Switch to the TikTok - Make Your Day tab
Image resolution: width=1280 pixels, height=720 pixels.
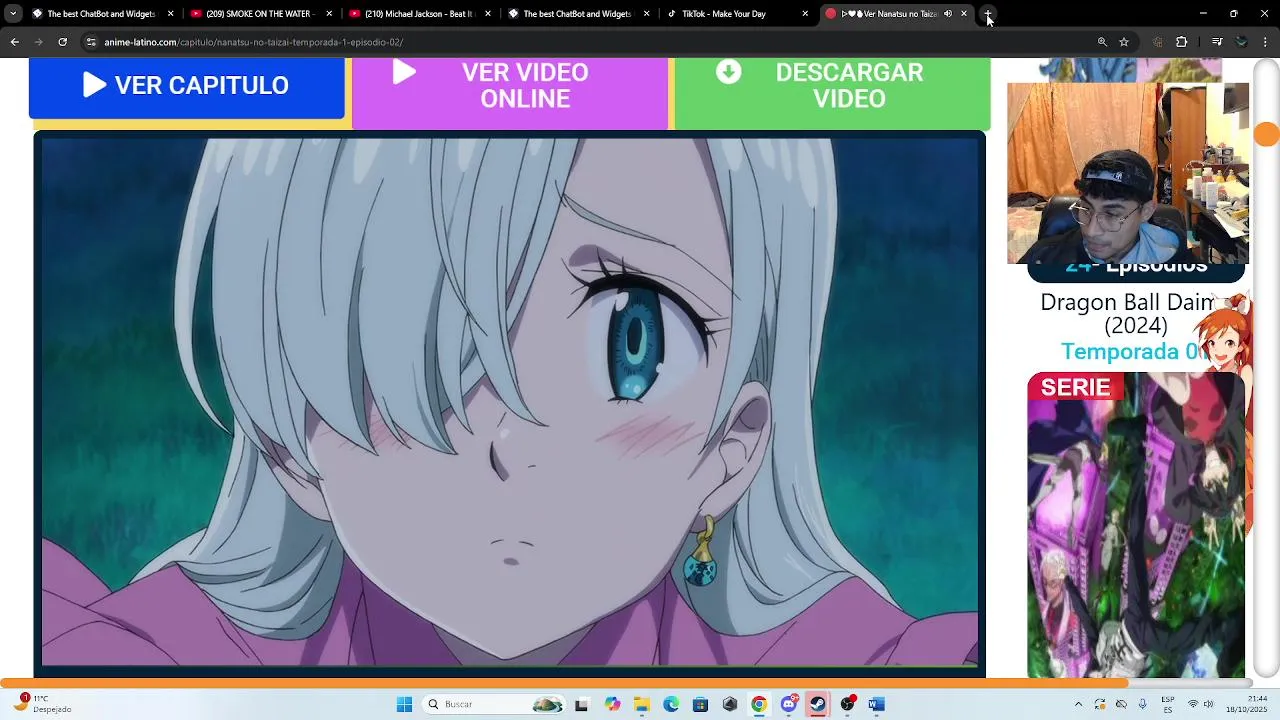point(738,14)
